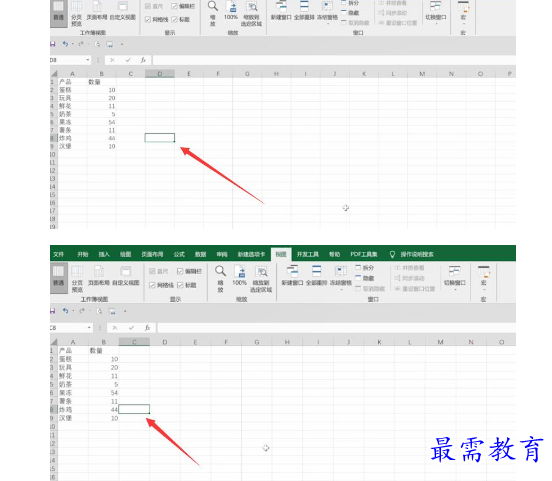Open the 开始 Home tab
The width and height of the screenshot is (552, 481).
click(x=83, y=254)
